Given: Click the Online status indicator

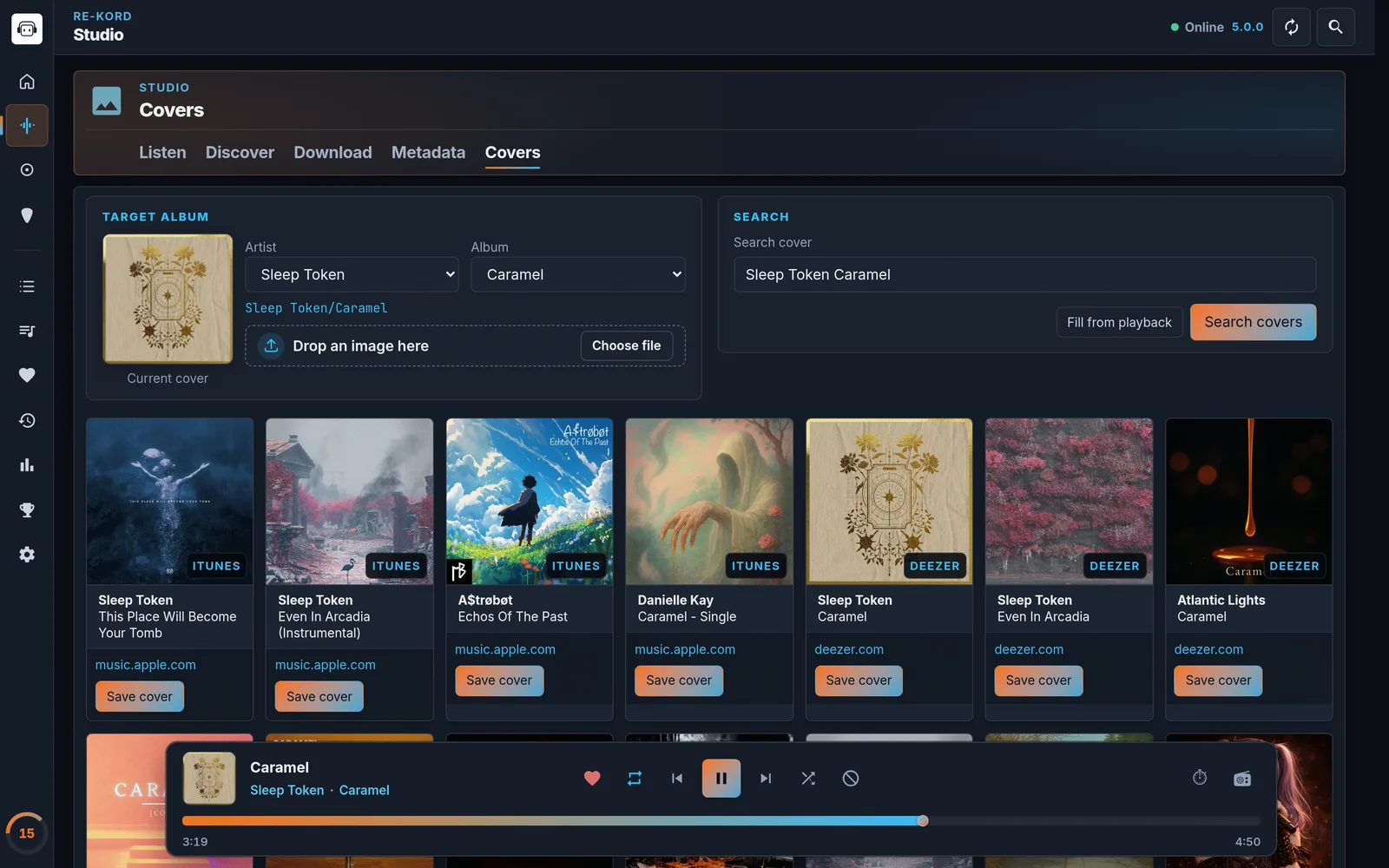Looking at the screenshot, I should 1197,27.
